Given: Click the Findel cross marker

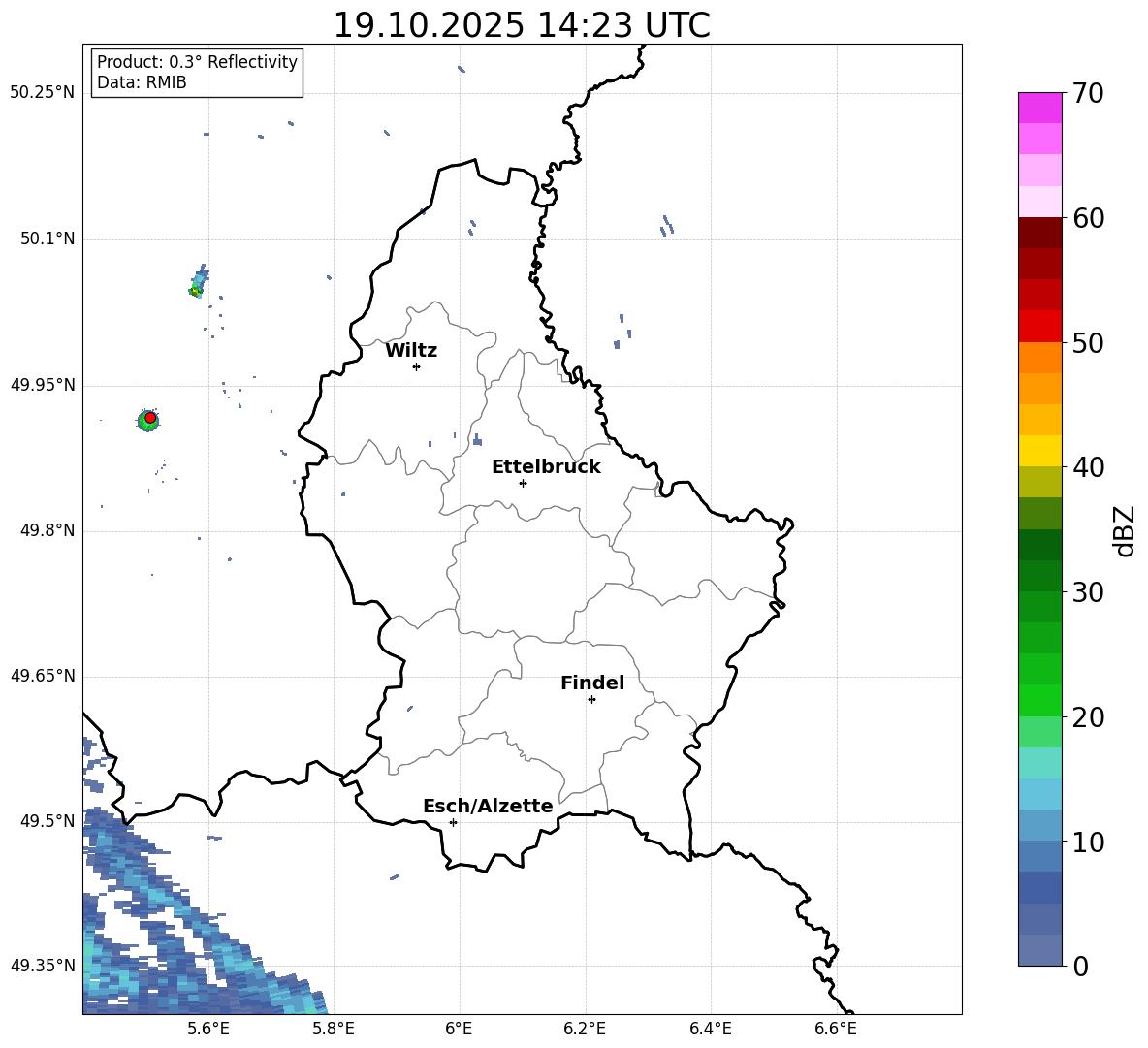Looking at the screenshot, I should coord(591,700).
